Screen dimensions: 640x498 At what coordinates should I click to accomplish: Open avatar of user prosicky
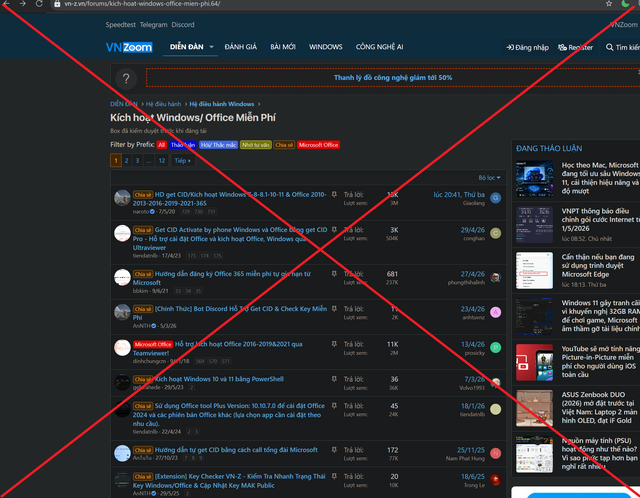(496, 348)
